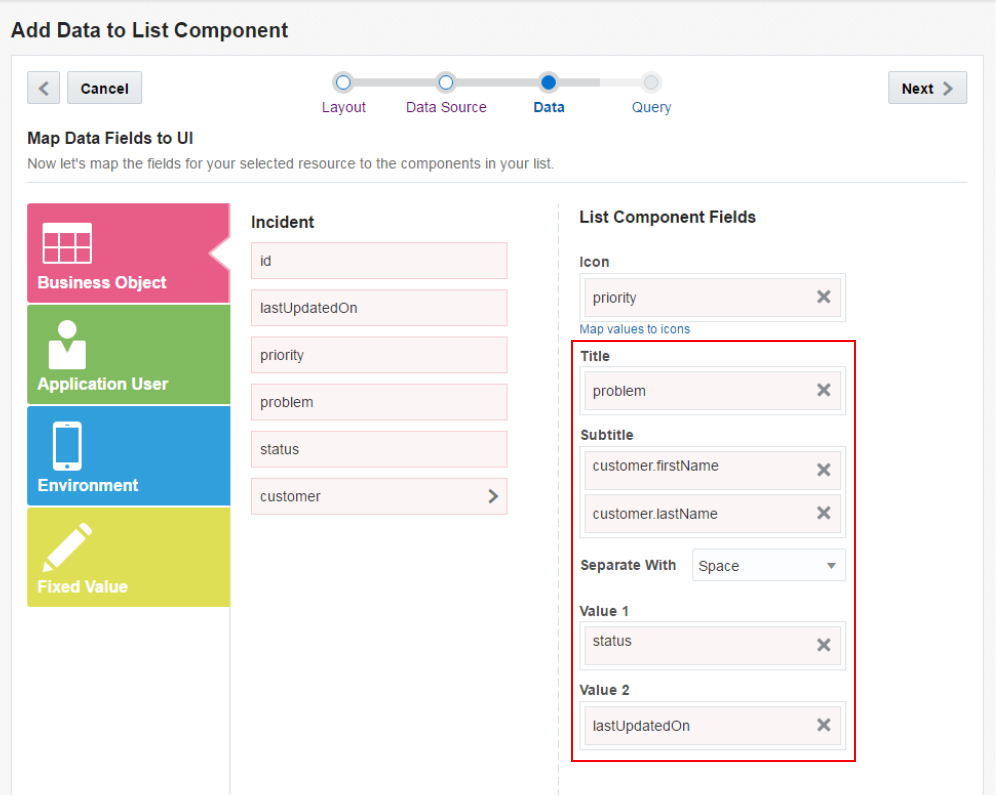Click Next to continue
The width and height of the screenshot is (996, 796).
[927, 88]
